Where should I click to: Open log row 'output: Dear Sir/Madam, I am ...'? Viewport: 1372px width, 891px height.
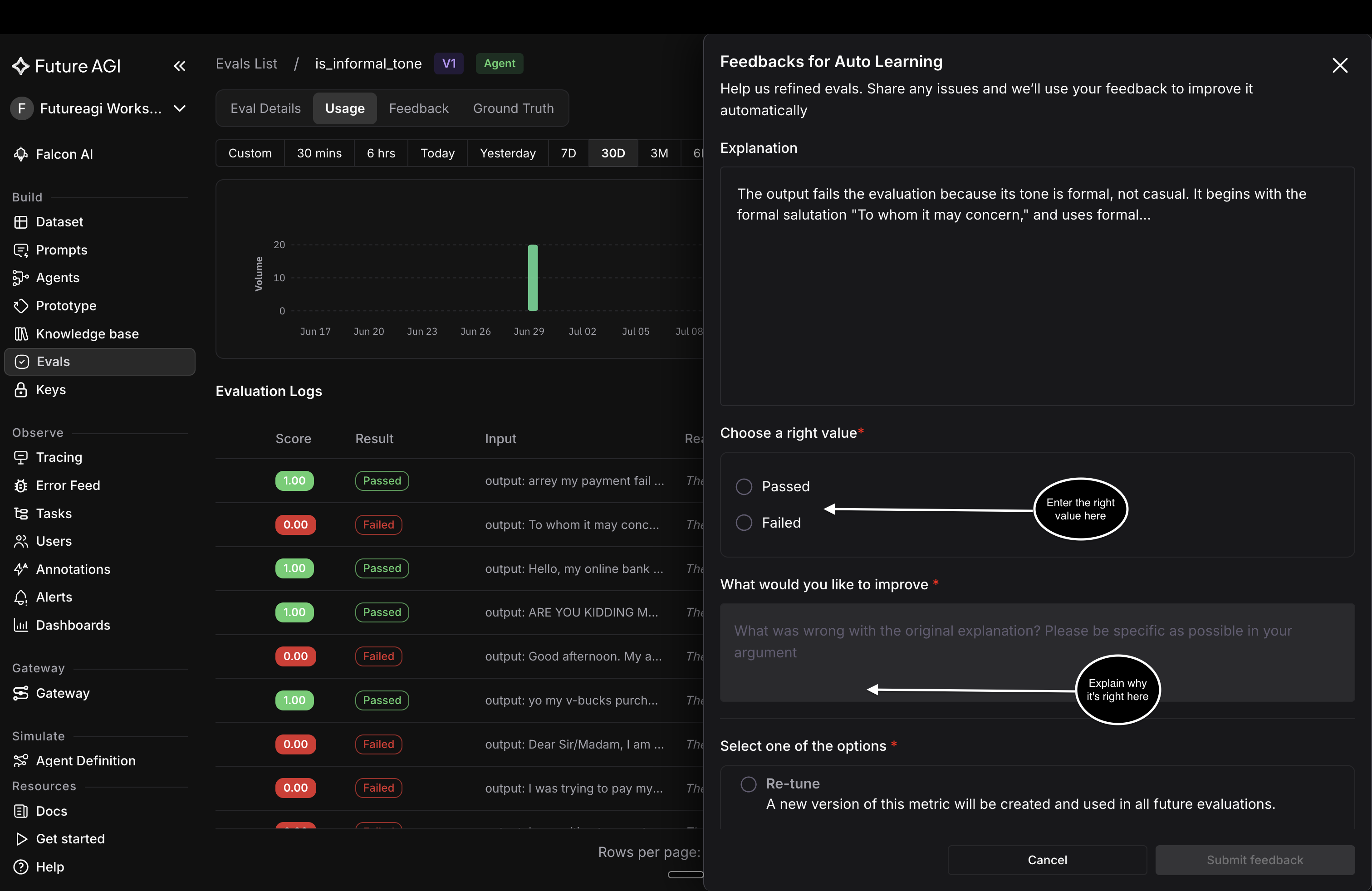coord(460,744)
